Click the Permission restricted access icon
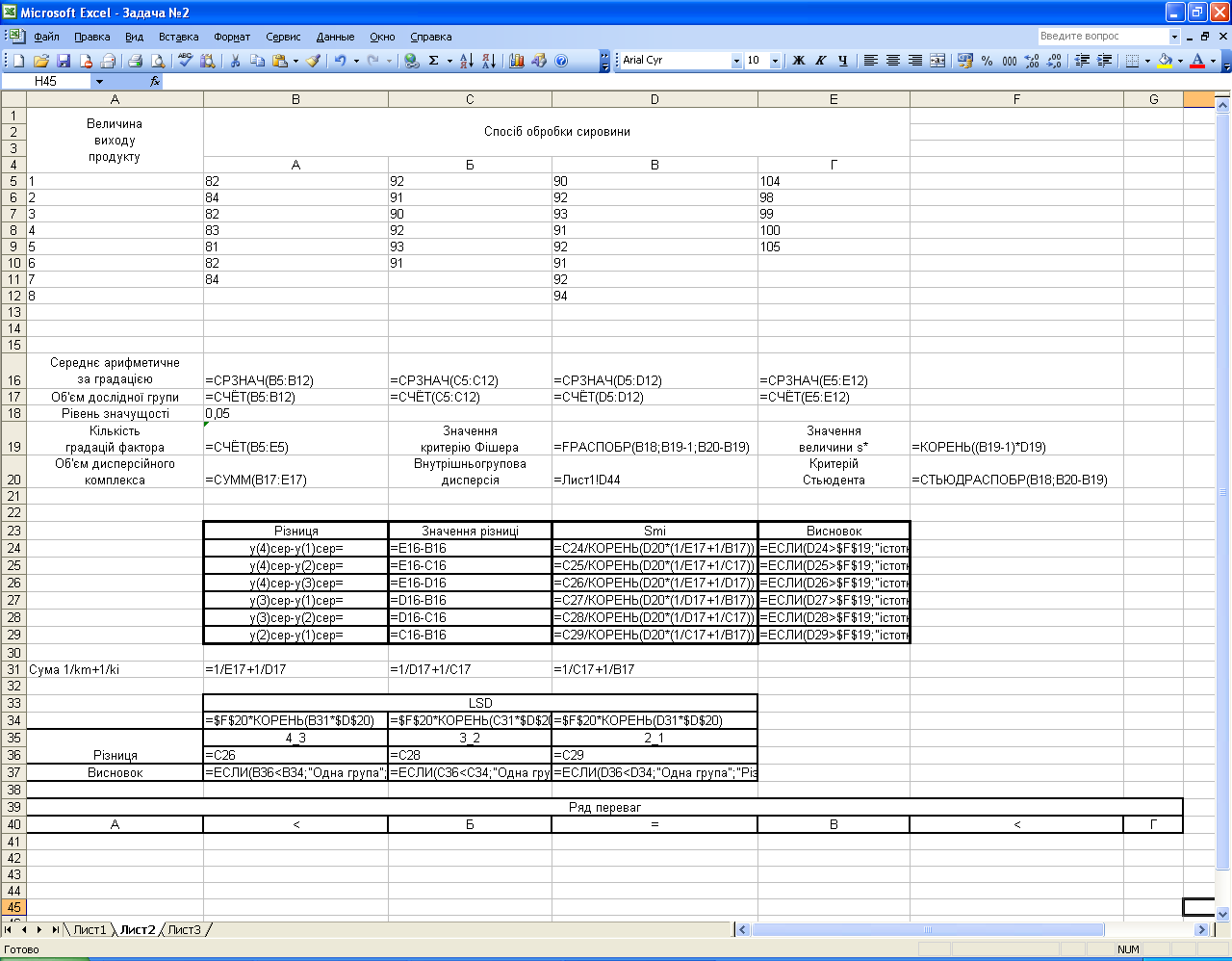This screenshot has width=1232, height=961. point(86,61)
